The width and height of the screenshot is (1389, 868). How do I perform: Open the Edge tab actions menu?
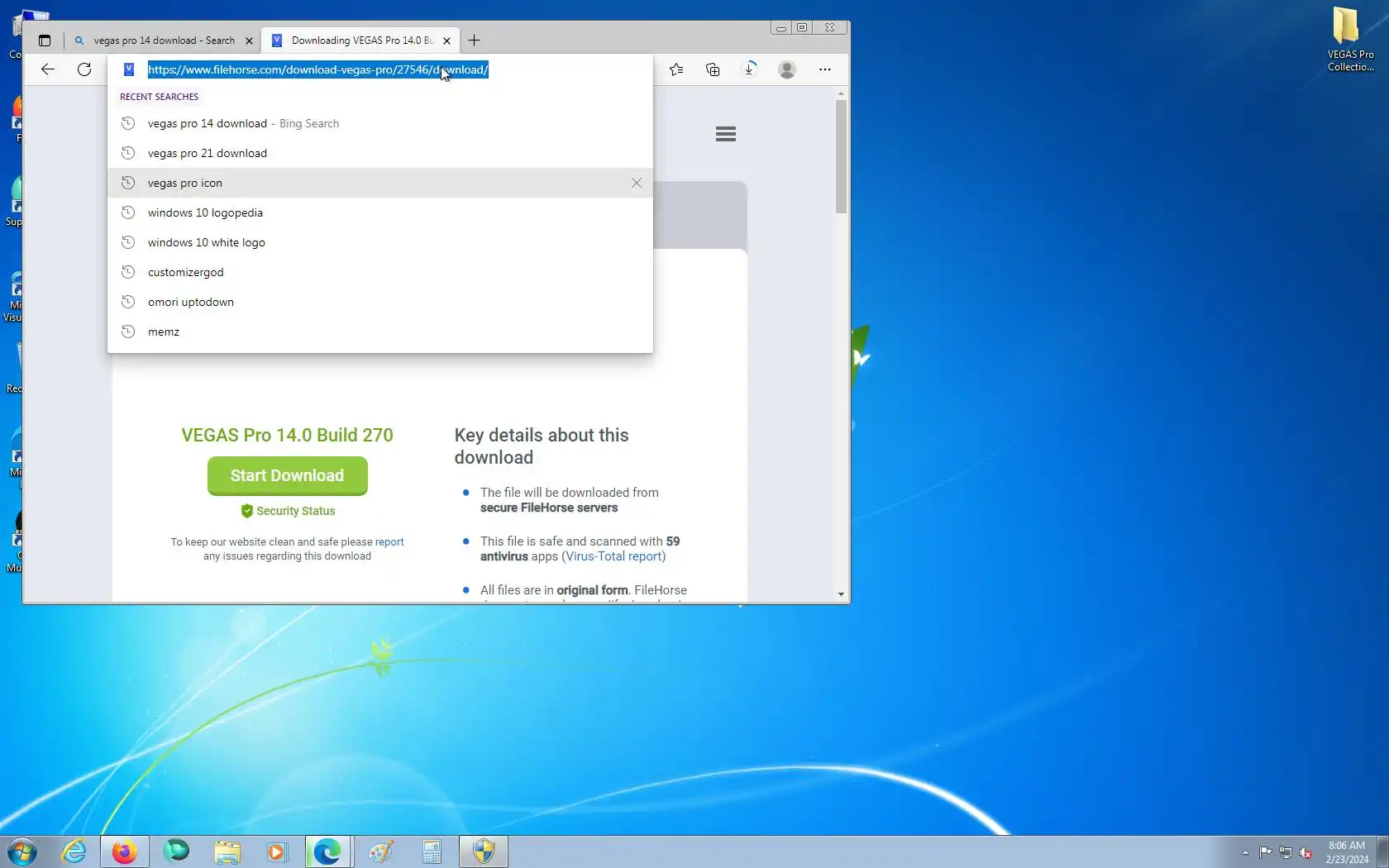[45, 41]
